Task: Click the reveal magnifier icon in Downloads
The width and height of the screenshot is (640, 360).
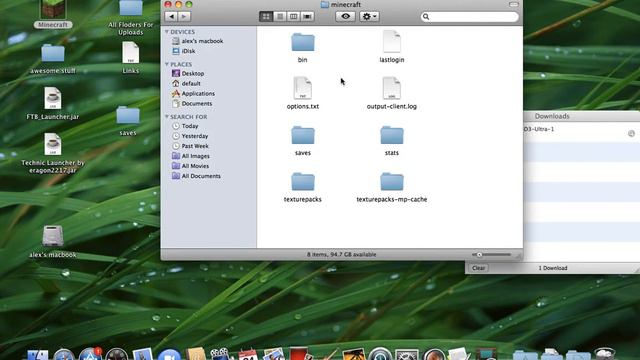Action: [631, 133]
